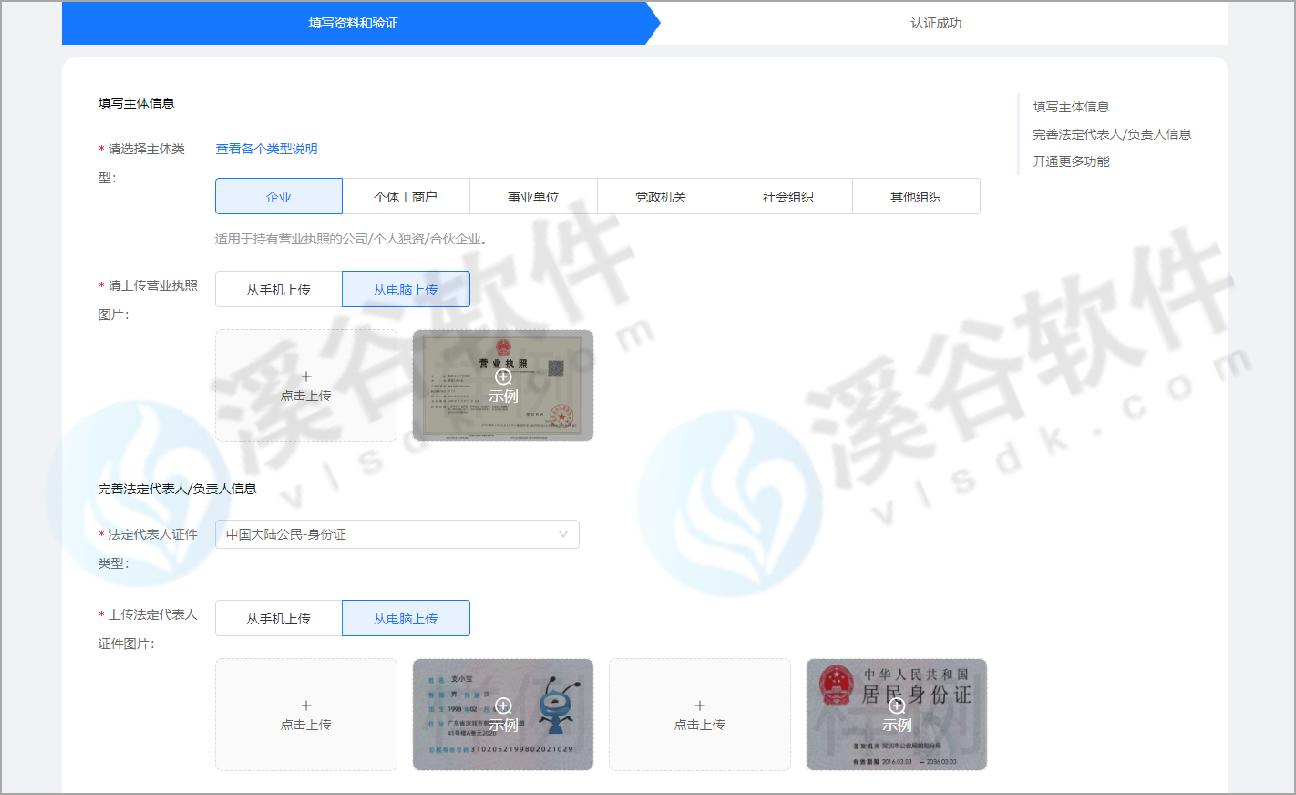
Task: Click the plus icon for ID front upload
Action: coord(306,705)
